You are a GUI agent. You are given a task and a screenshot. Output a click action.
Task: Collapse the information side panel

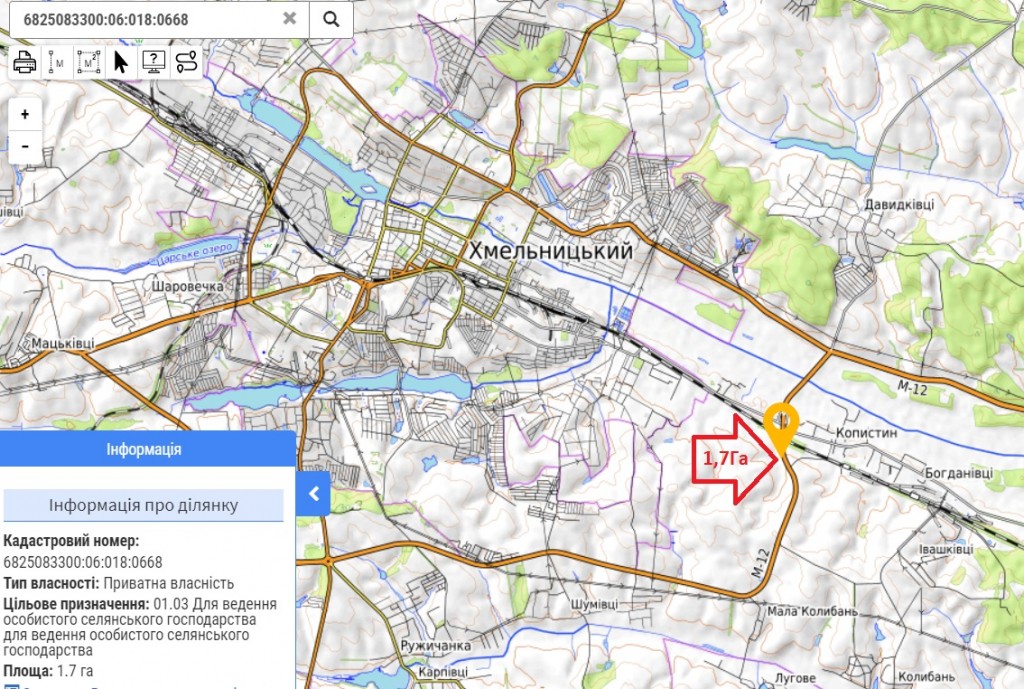click(313, 493)
